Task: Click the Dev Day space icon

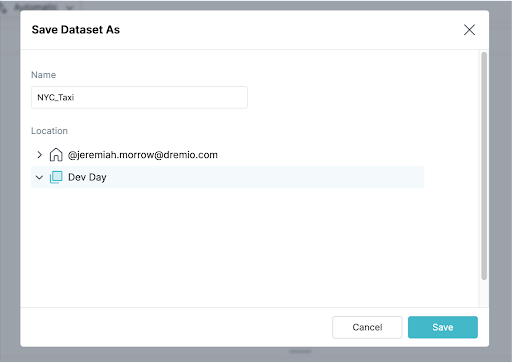Action: (x=56, y=177)
